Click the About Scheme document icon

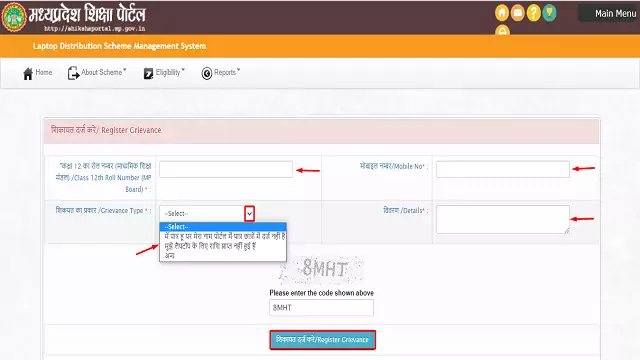tap(73, 73)
